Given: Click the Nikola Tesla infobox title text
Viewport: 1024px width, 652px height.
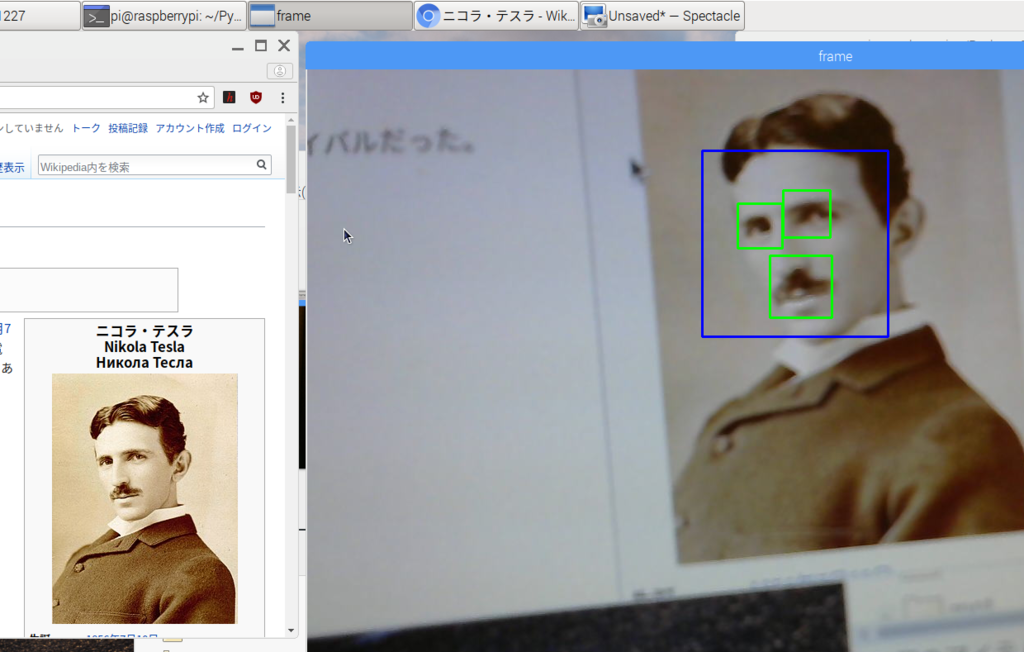Looking at the screenshot, I should click(x=144, y=347).
